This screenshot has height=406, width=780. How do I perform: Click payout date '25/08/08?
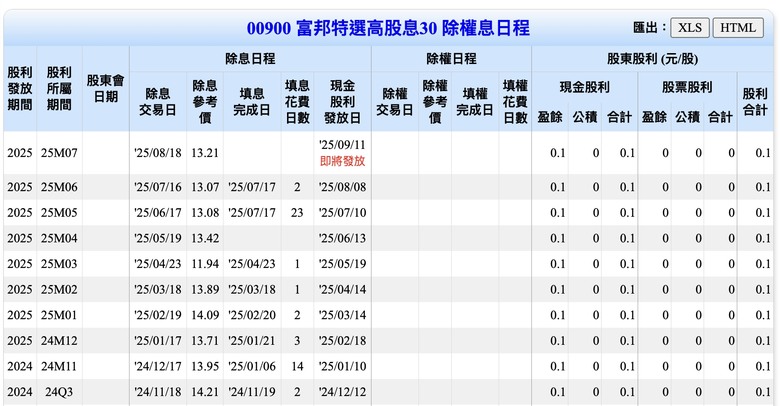coord(342,187)
